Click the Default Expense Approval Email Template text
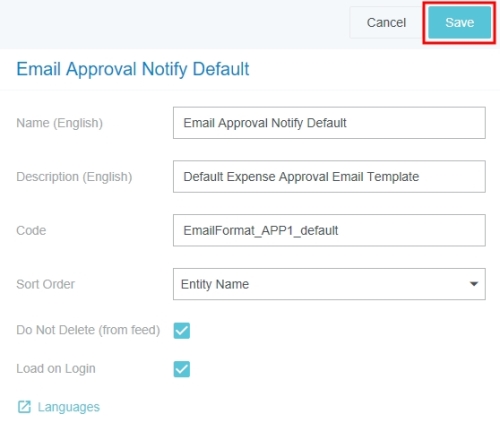500x440 pixels. 301,177
